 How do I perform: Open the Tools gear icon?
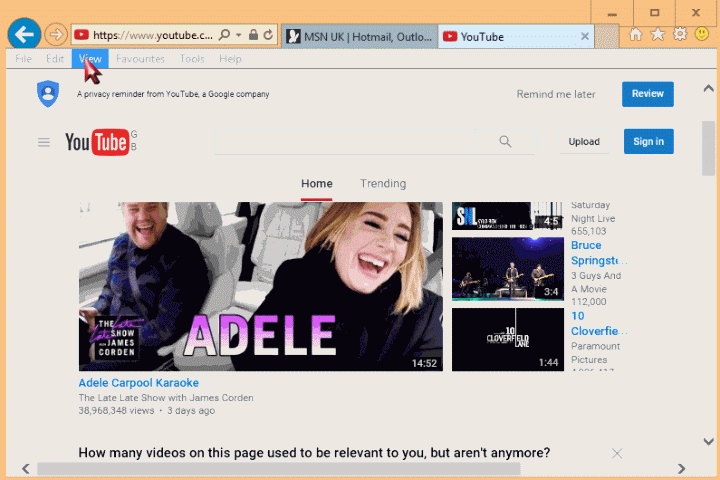point(680,34)
